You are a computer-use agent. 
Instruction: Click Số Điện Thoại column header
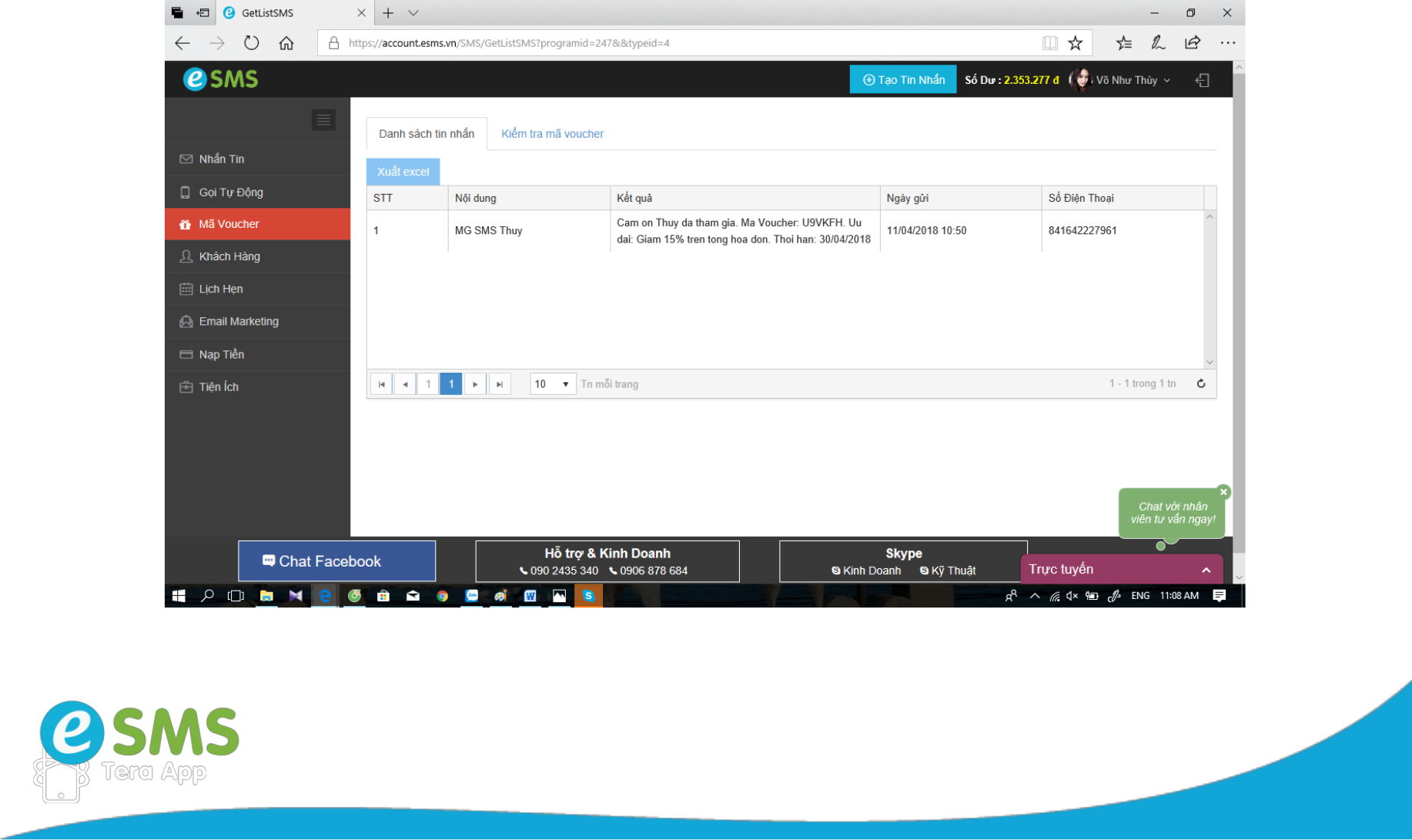[x=1123, y=198]
